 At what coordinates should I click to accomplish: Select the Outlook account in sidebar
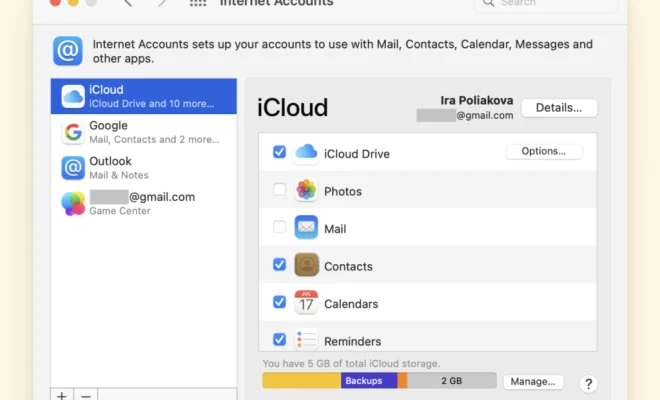144,168
